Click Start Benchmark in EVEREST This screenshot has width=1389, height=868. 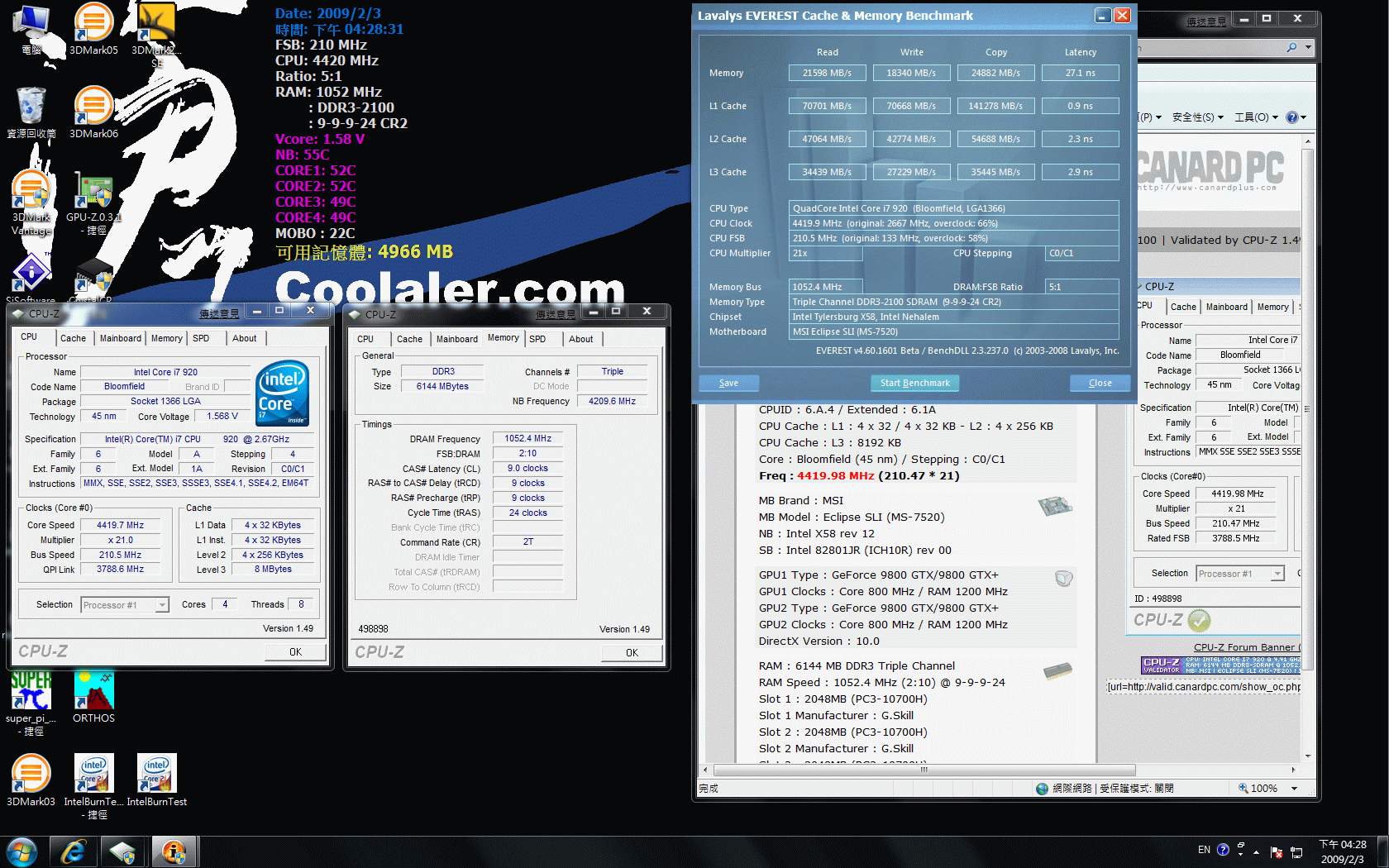click(914, 383)
